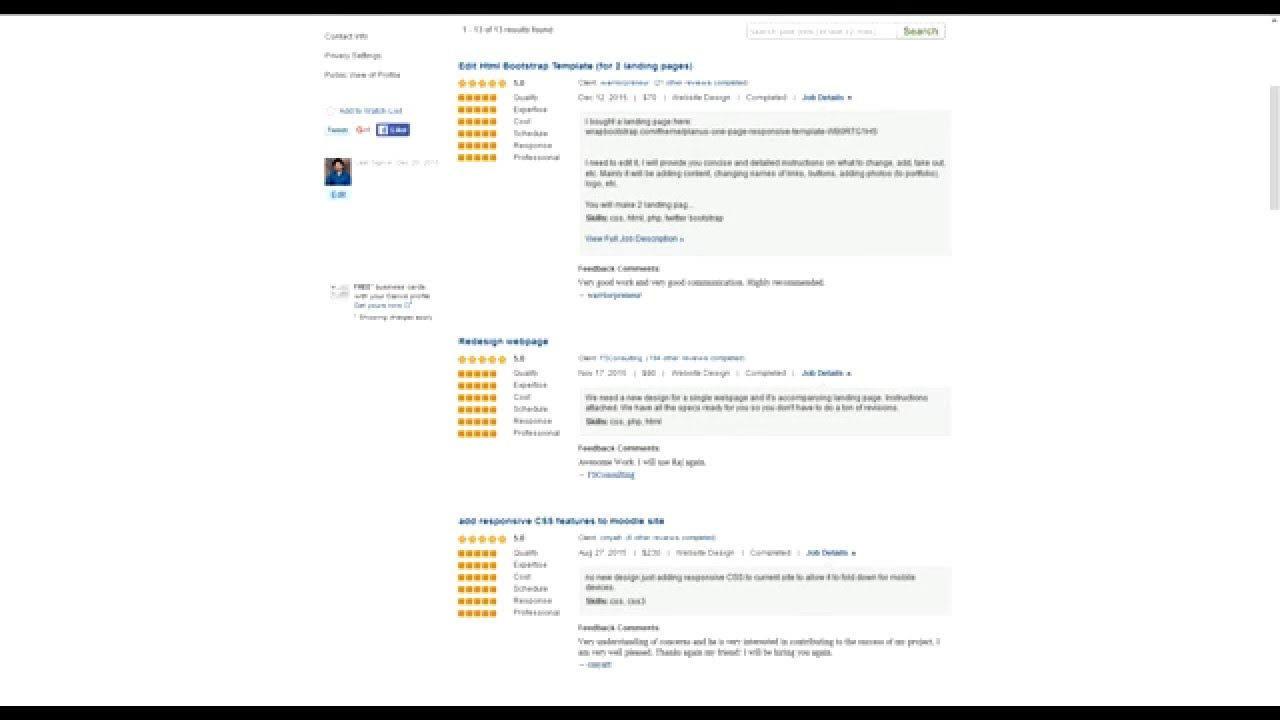
Task: Click the Tweet share button
Action: click(x=337, y=130)
